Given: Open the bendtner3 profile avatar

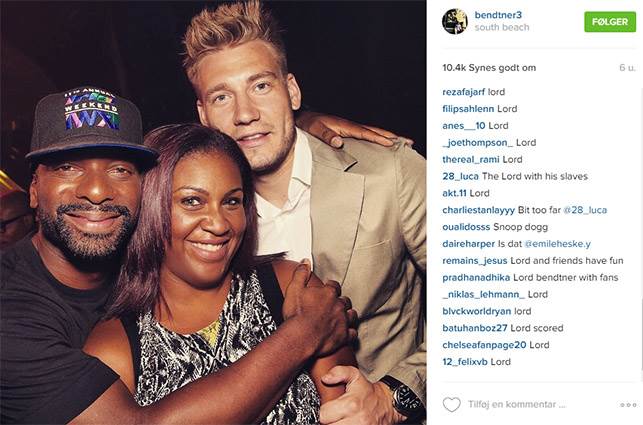Looking at the screenshot, I should [x=455, y=21].
